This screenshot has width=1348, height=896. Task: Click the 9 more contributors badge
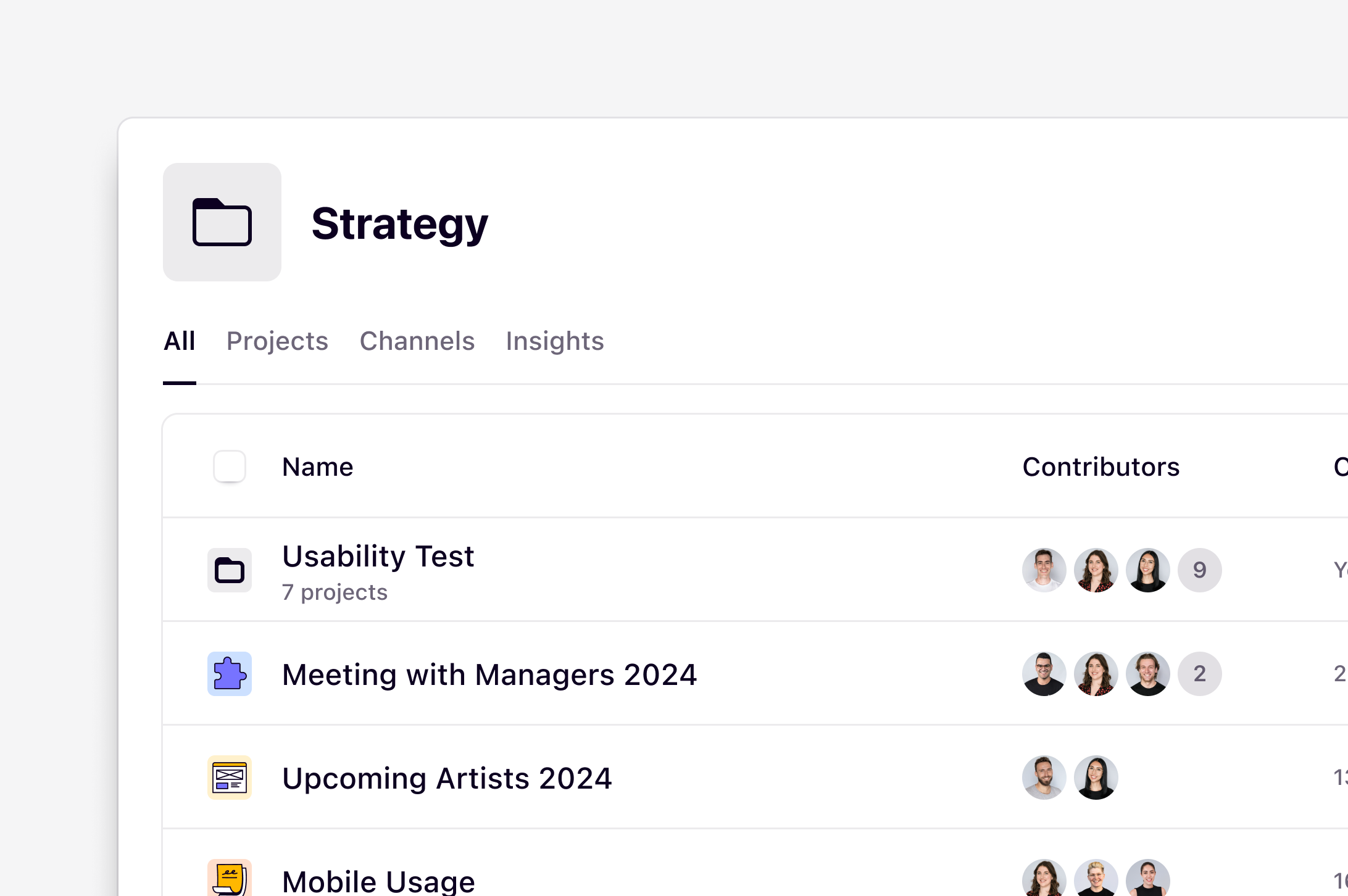coord(1199,570)
